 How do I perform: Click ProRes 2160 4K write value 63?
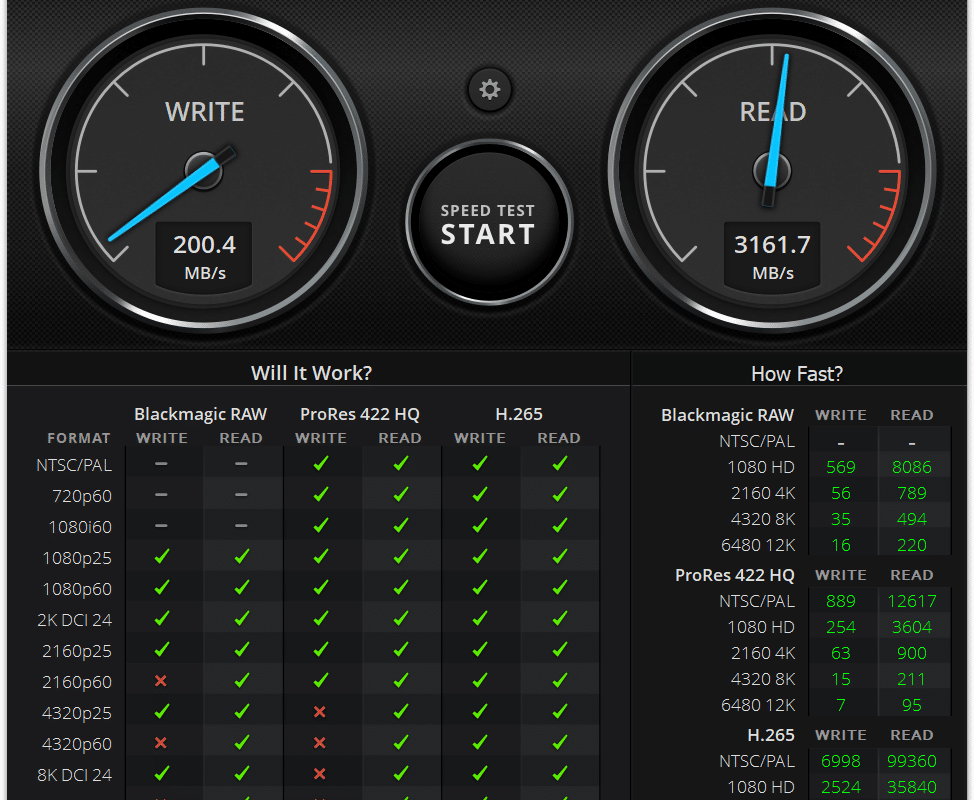click(841, 653)
